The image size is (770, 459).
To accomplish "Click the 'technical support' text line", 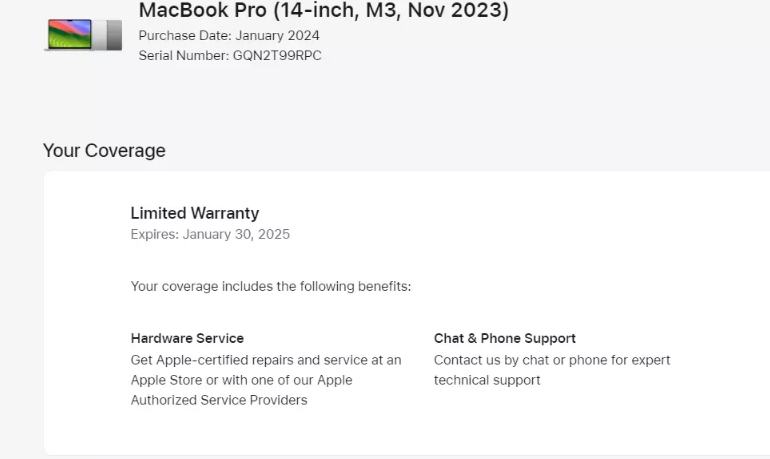I will click(x=487, y=380).
